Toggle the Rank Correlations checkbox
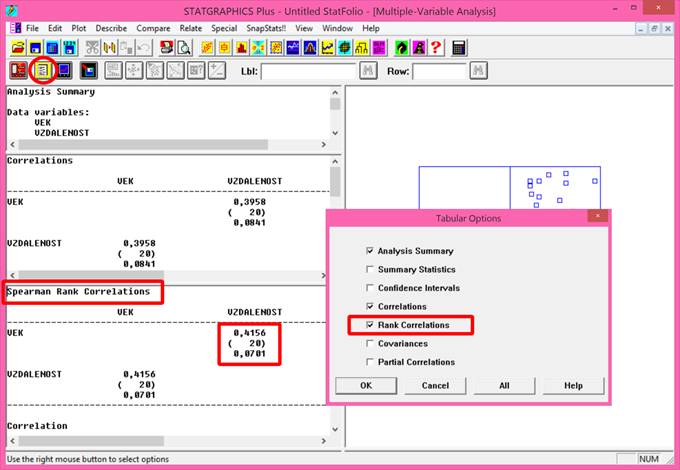This screenshot has height=470, width=680. 369,325
